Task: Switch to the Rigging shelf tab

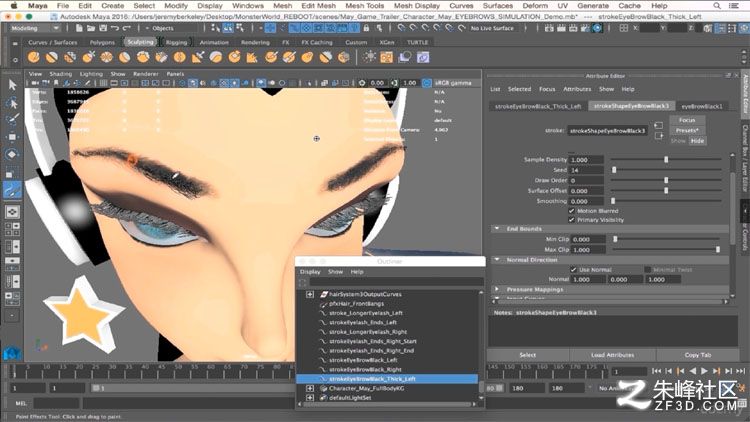Action: pyautogui.click(x=176, y=42)
